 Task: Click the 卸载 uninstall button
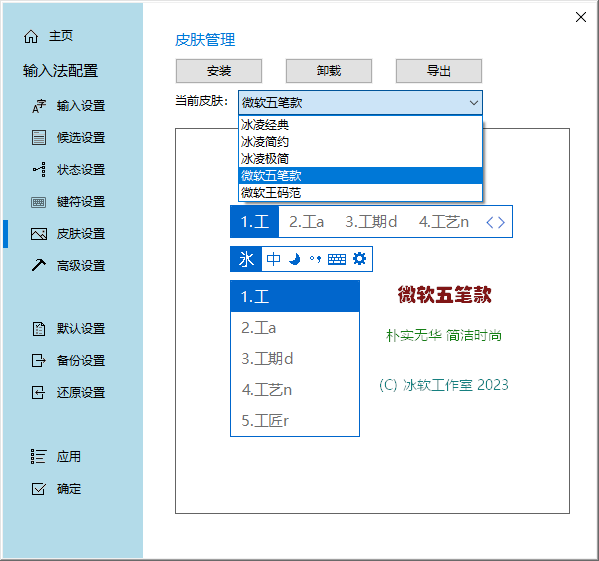[329, 71]
